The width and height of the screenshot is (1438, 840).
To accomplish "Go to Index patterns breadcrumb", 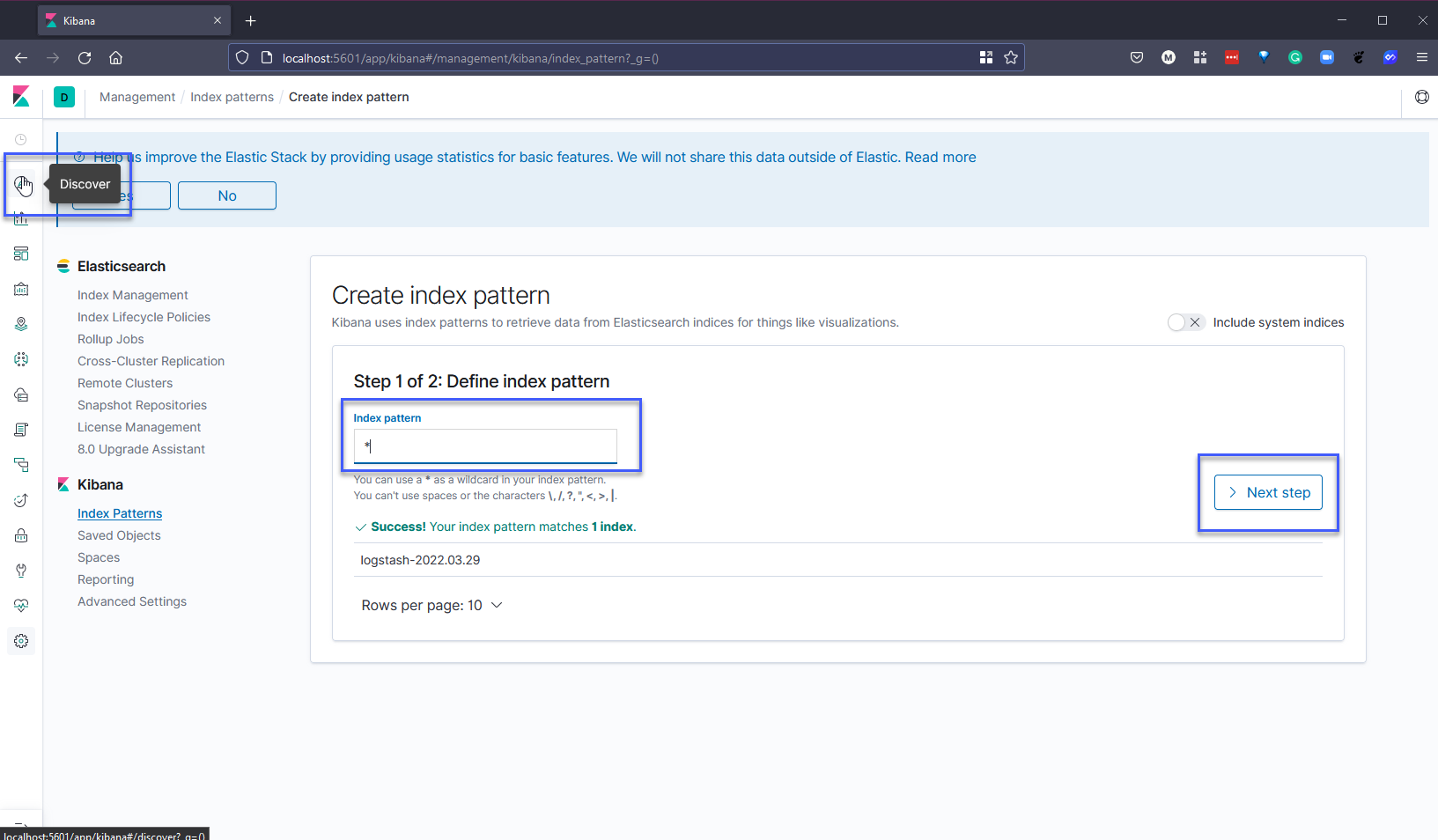I will click(x=232, y=97).
